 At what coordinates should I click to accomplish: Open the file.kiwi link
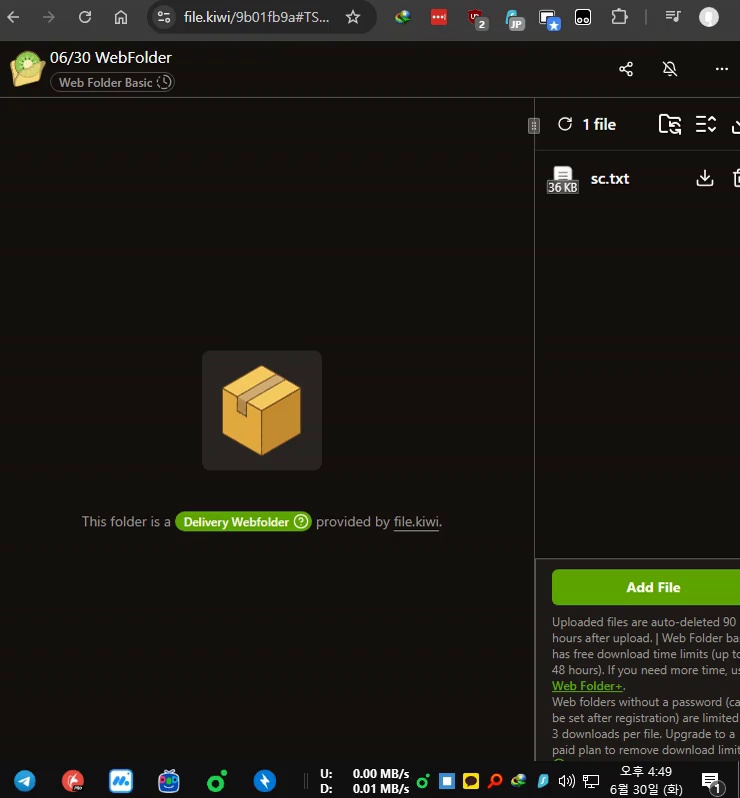tap(416, 522)
